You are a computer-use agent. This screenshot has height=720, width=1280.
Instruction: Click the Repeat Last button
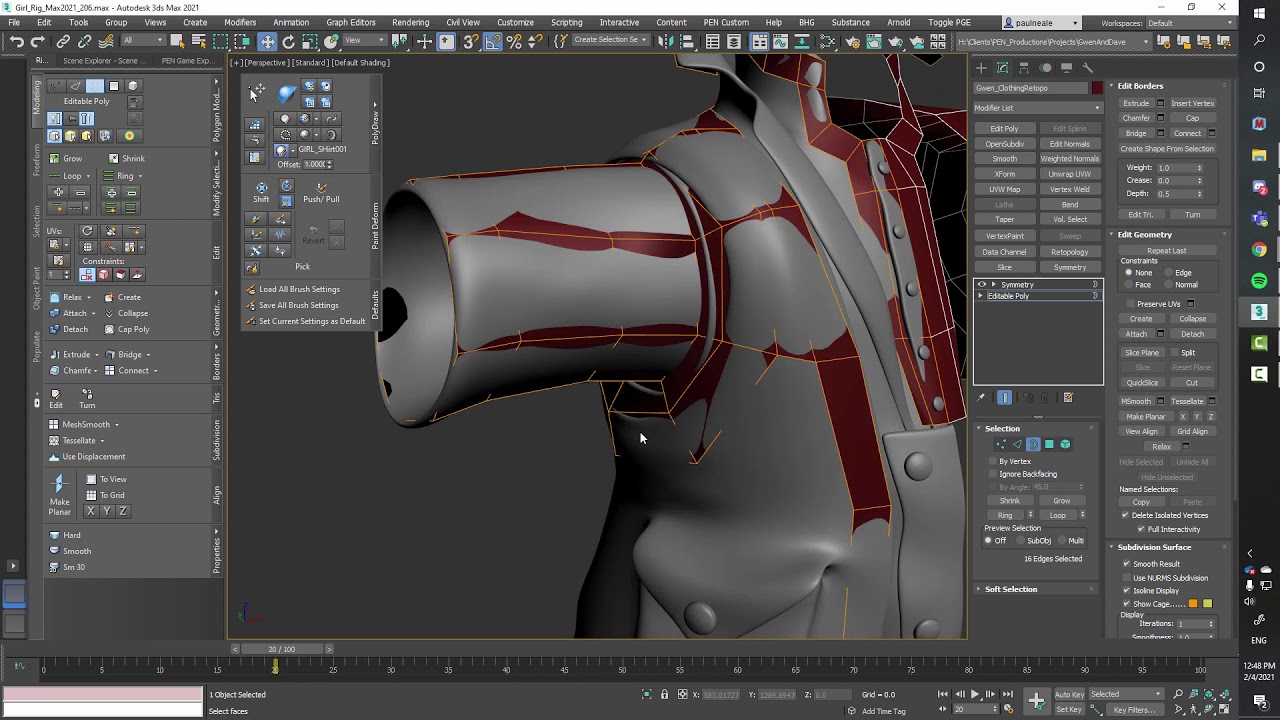click(x=1167, y=251)
